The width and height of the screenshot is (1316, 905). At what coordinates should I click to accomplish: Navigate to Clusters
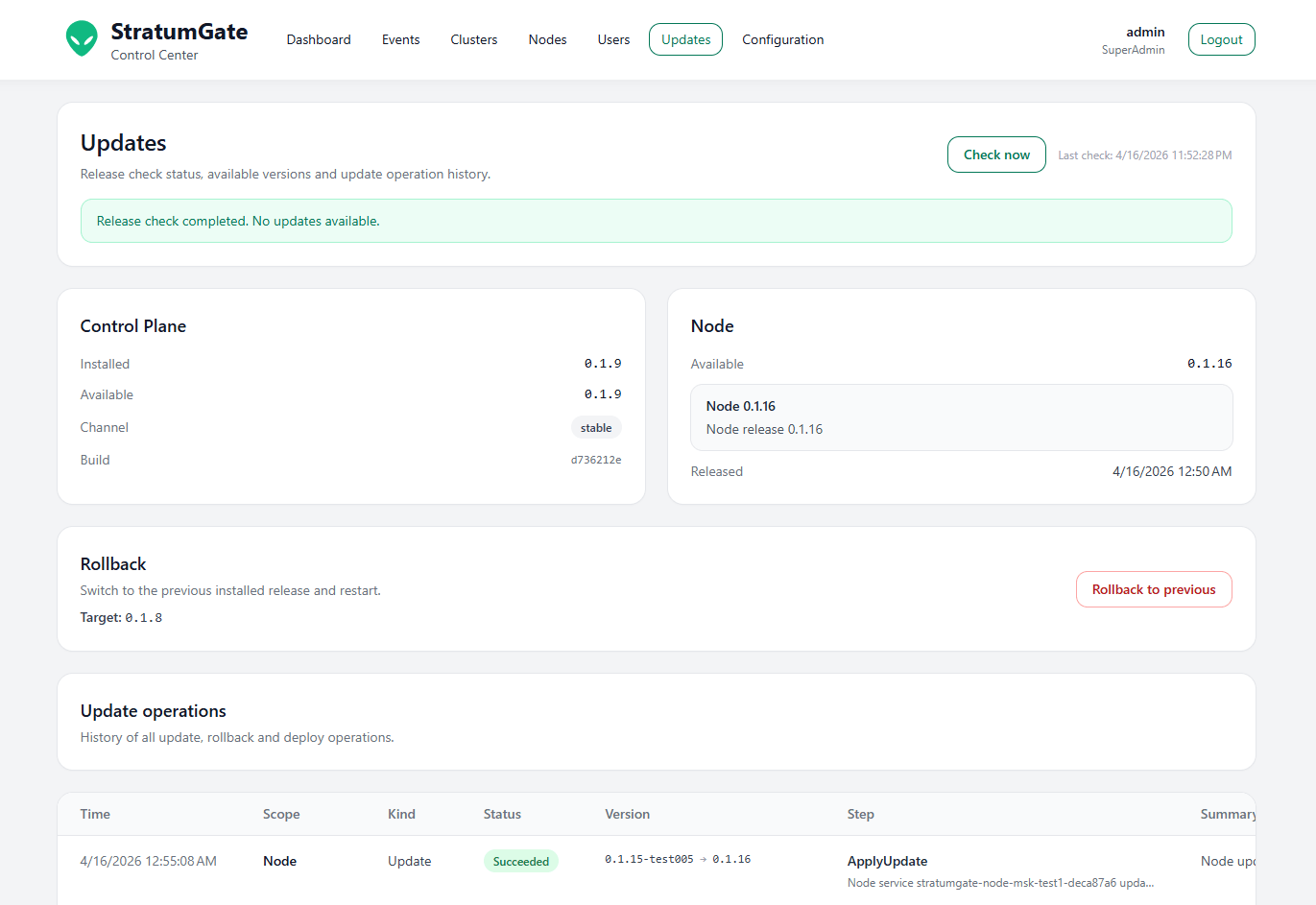pos(473,39)
